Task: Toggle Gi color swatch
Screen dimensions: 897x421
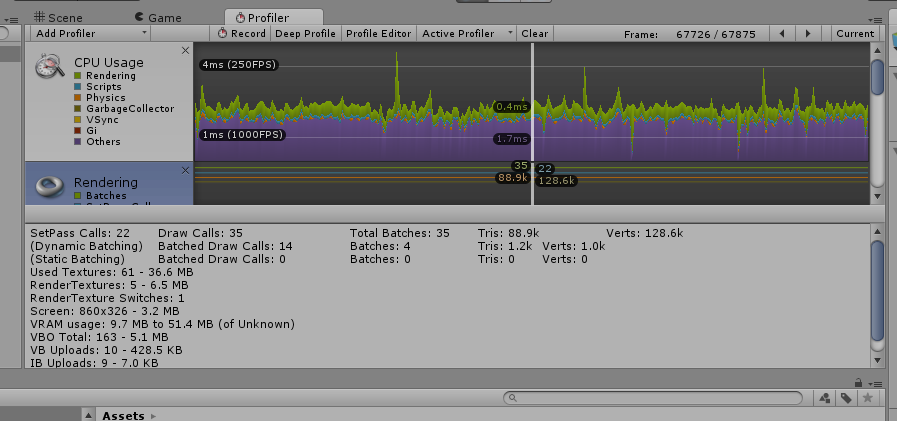Action: click(78, 130)
